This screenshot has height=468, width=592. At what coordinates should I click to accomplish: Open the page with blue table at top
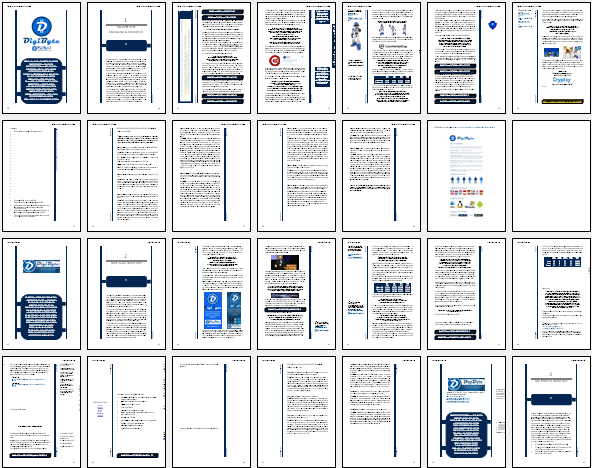pyautogui.click(x=551, y=294)
